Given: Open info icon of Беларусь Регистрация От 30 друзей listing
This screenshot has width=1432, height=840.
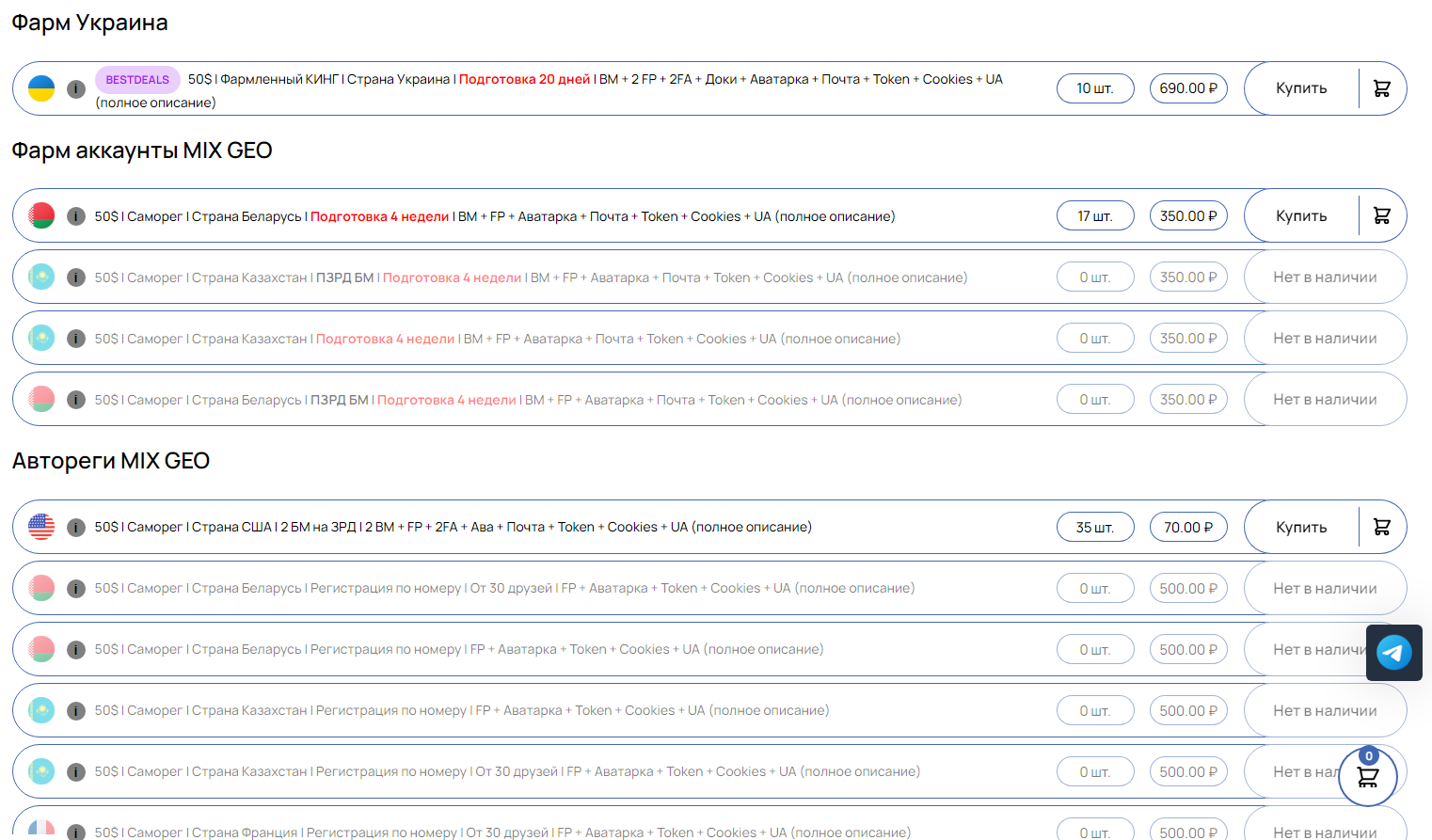Looking at the screenshot, I should 76,589.
